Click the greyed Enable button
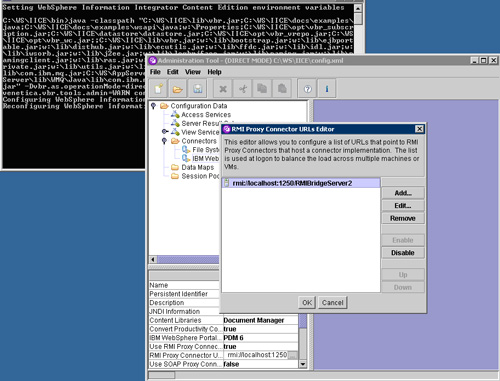Screen dimensions: 500x381 click(403, 240)
